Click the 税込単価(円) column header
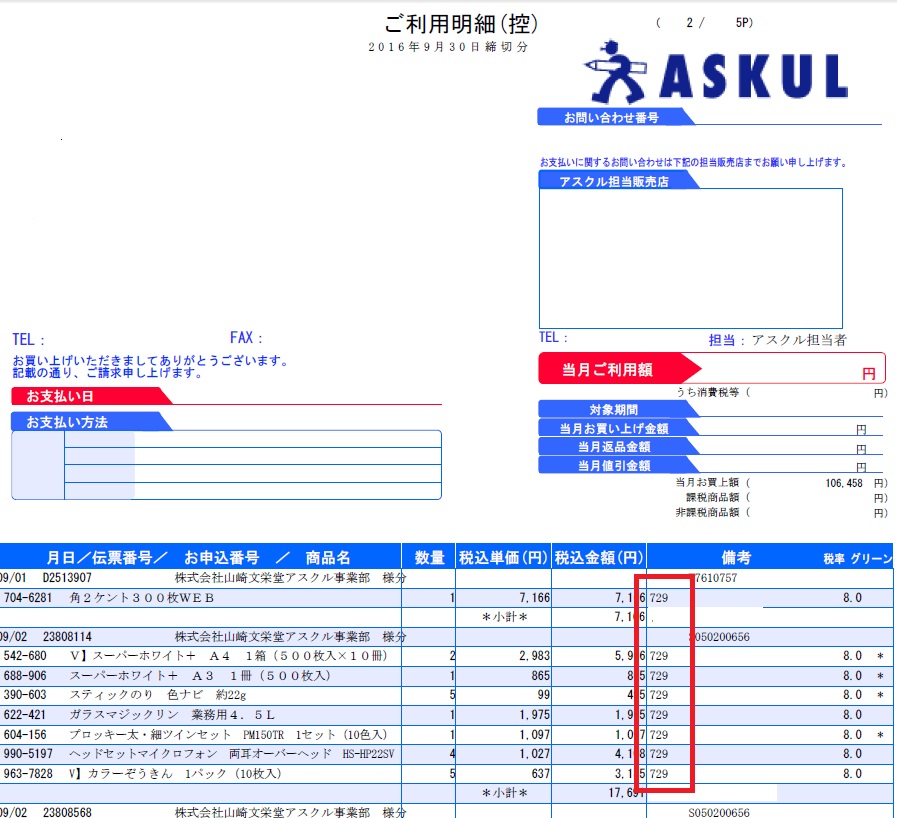The width and height of the screenshot is (897, 818). 503,557
